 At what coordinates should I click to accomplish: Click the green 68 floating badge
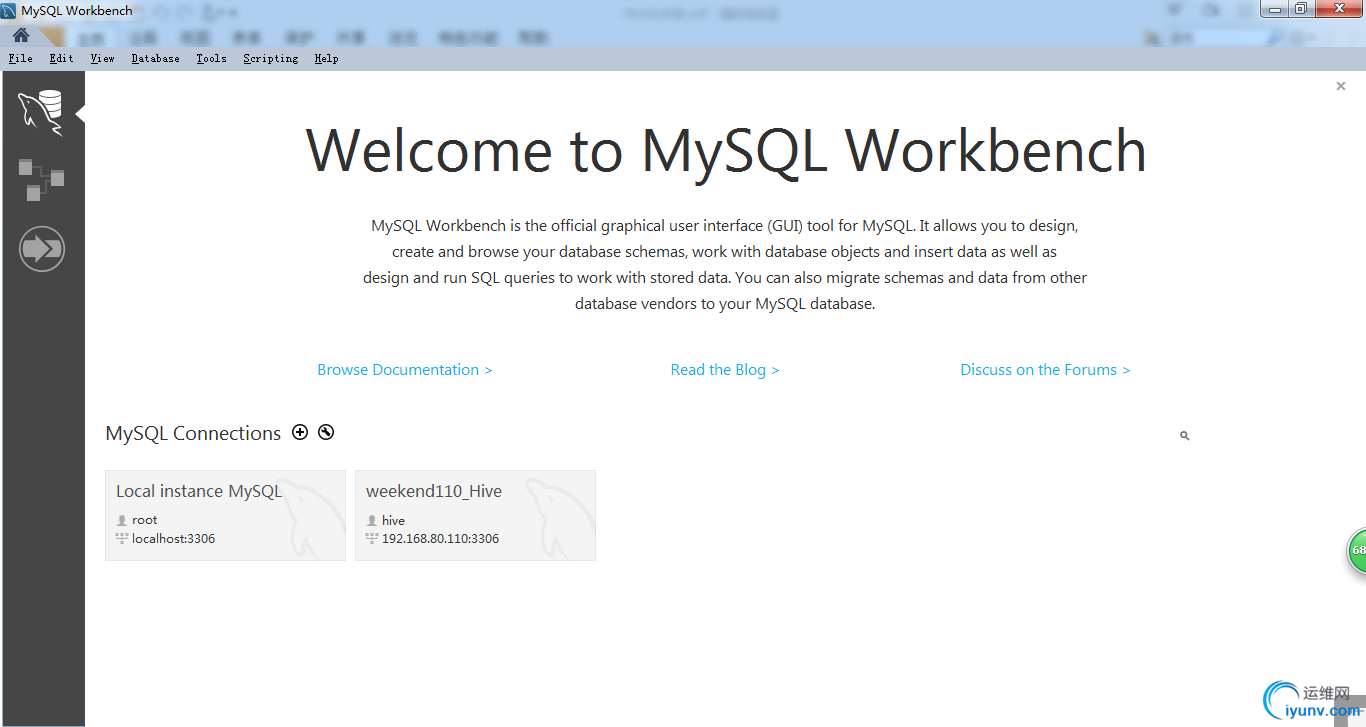pos(1356,550)
